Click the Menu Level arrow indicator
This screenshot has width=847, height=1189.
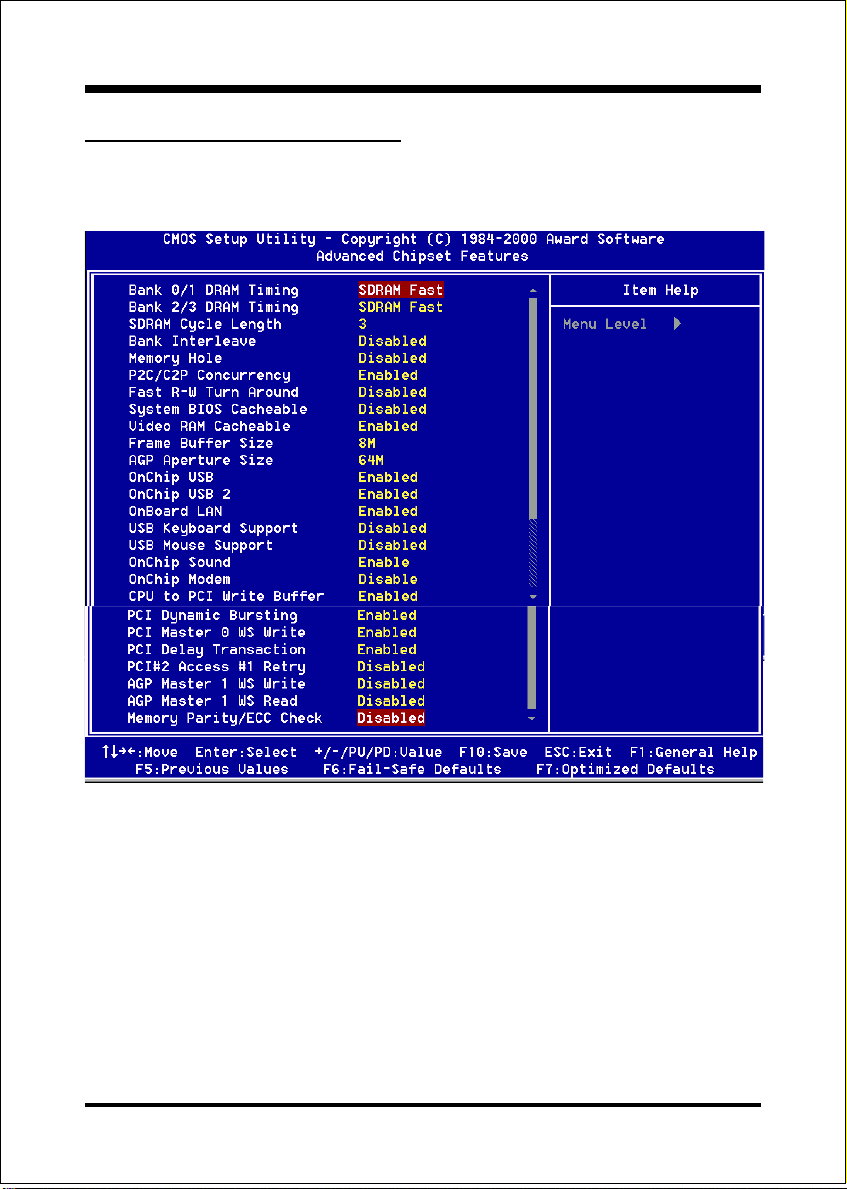click(677, 324)
